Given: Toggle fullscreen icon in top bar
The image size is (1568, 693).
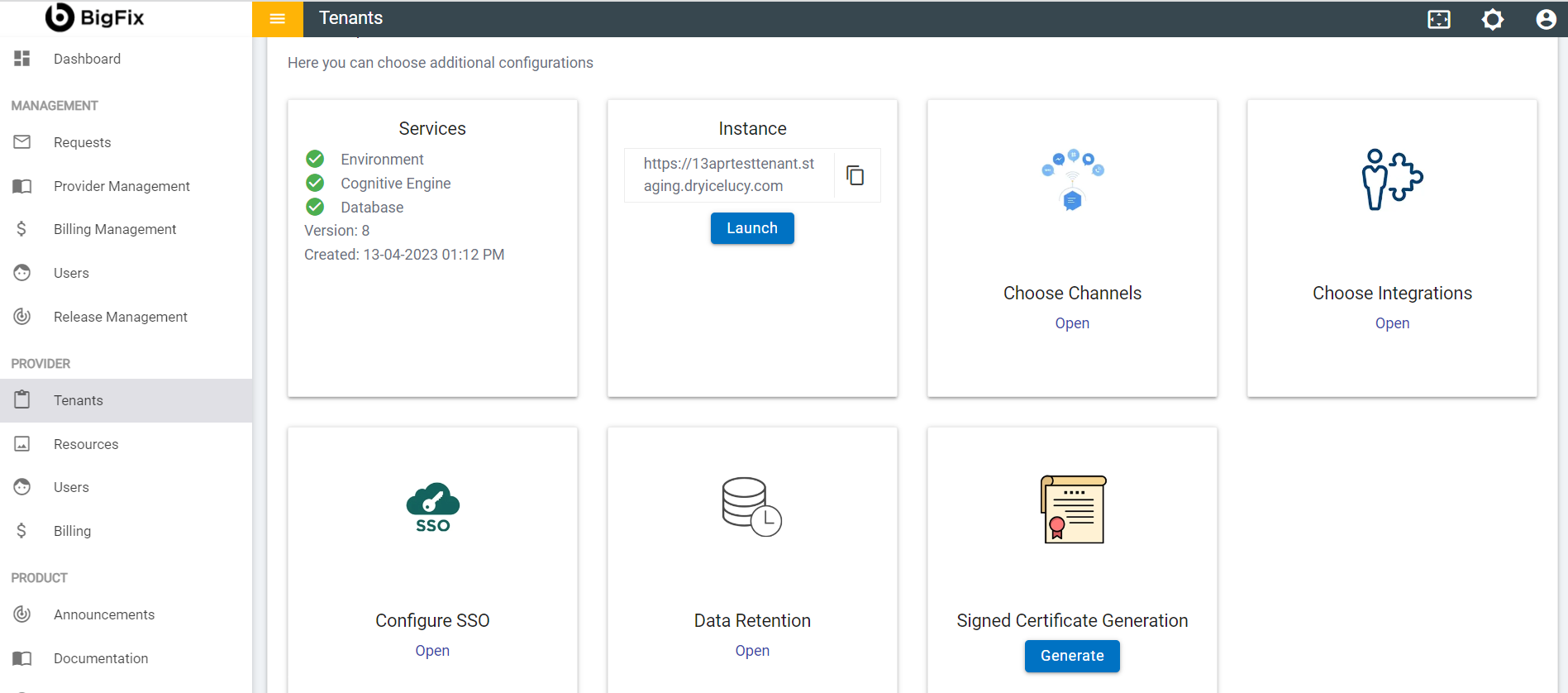Looking at the screenshot, I should (x=1439, y=19).
